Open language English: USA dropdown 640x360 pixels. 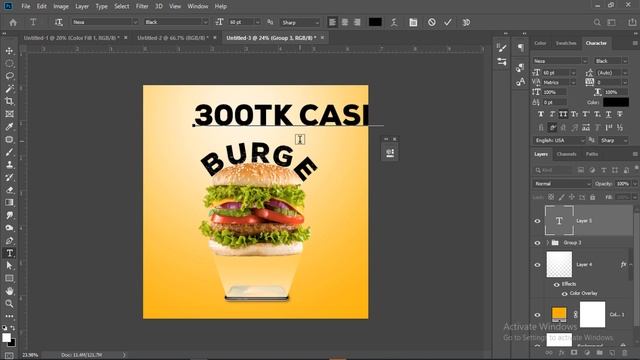(x=559, y=140)
